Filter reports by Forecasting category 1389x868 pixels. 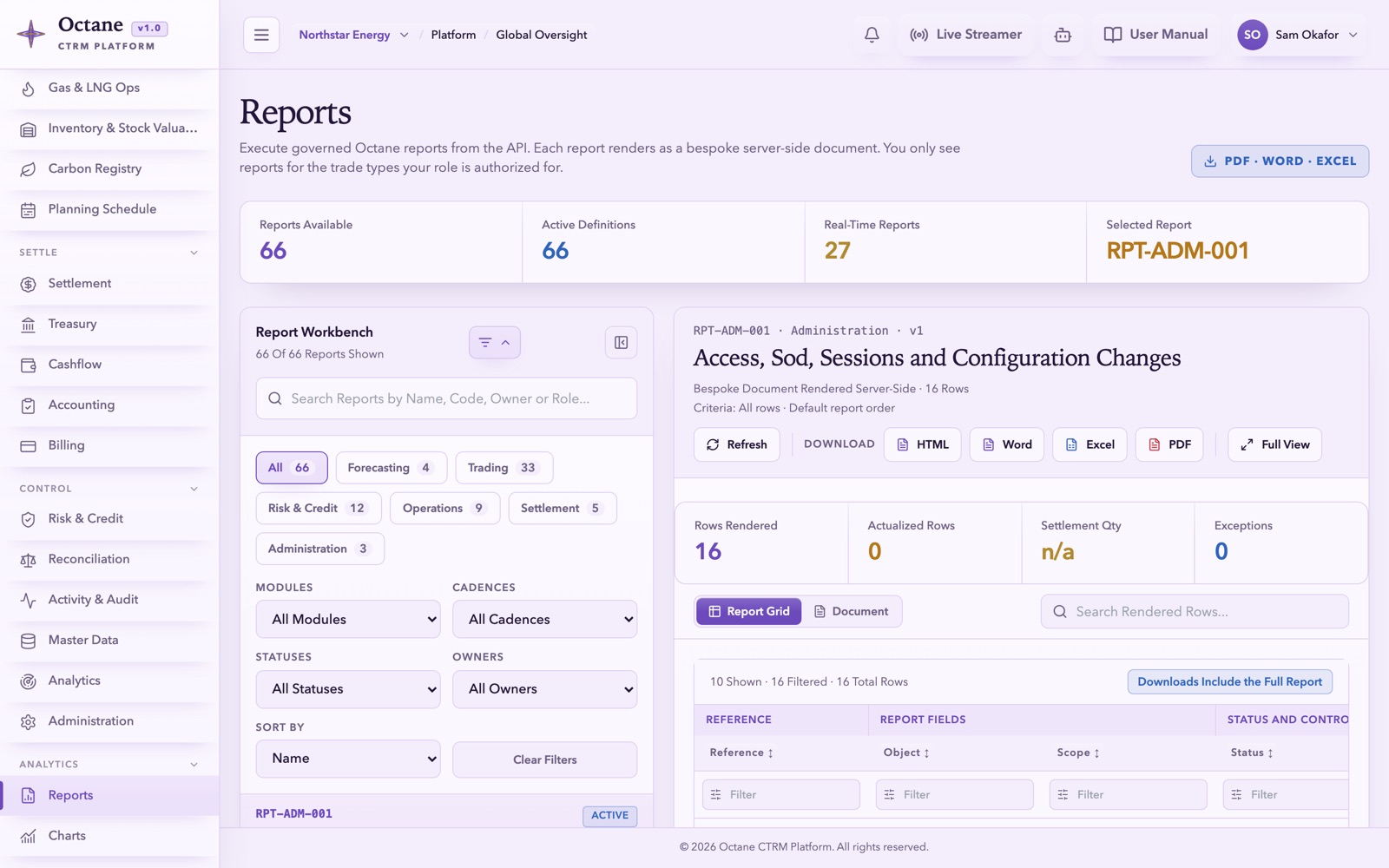tap(391, 467)
